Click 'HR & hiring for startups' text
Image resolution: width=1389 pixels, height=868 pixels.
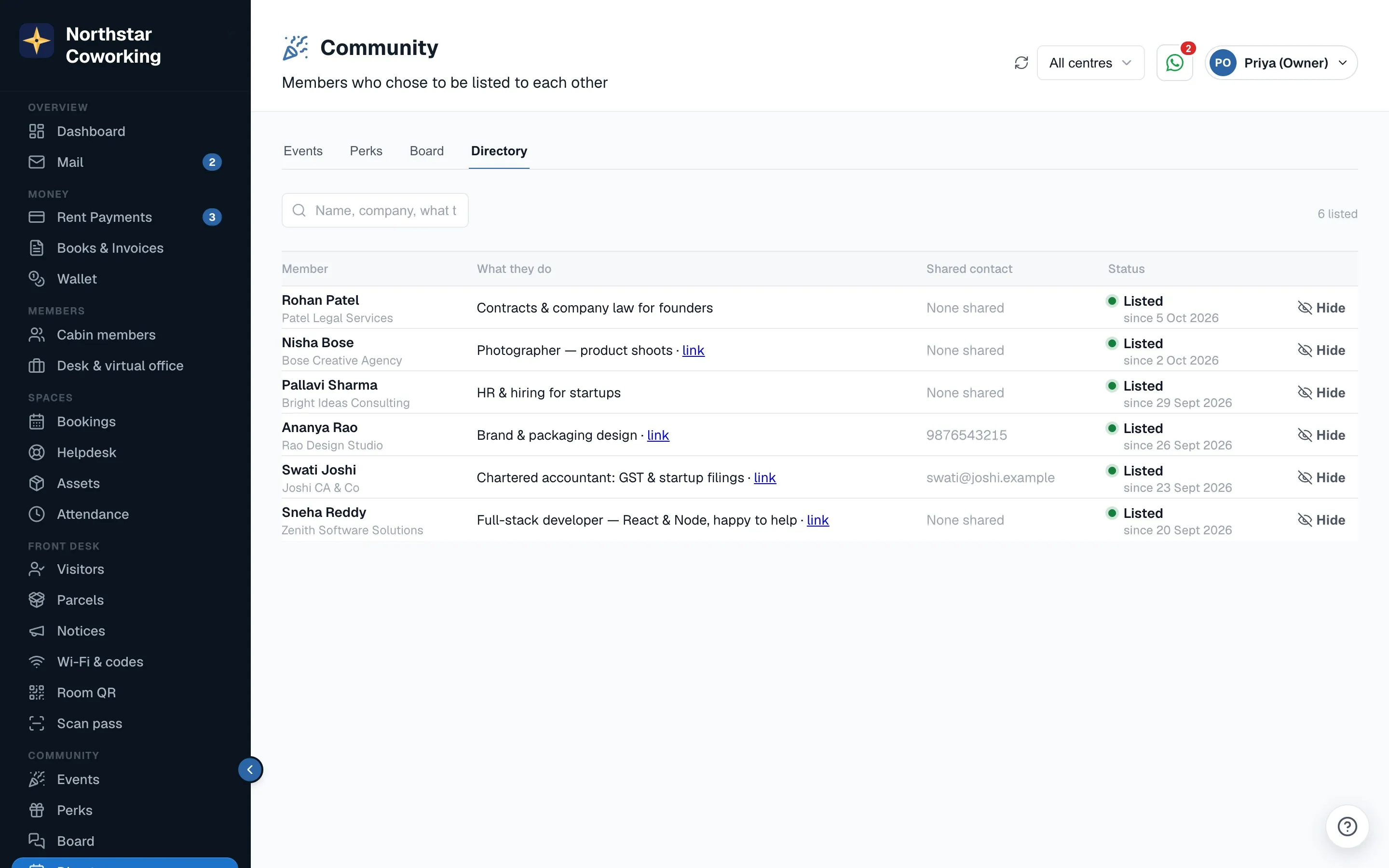pyautogui.click(x=549, y=393)
